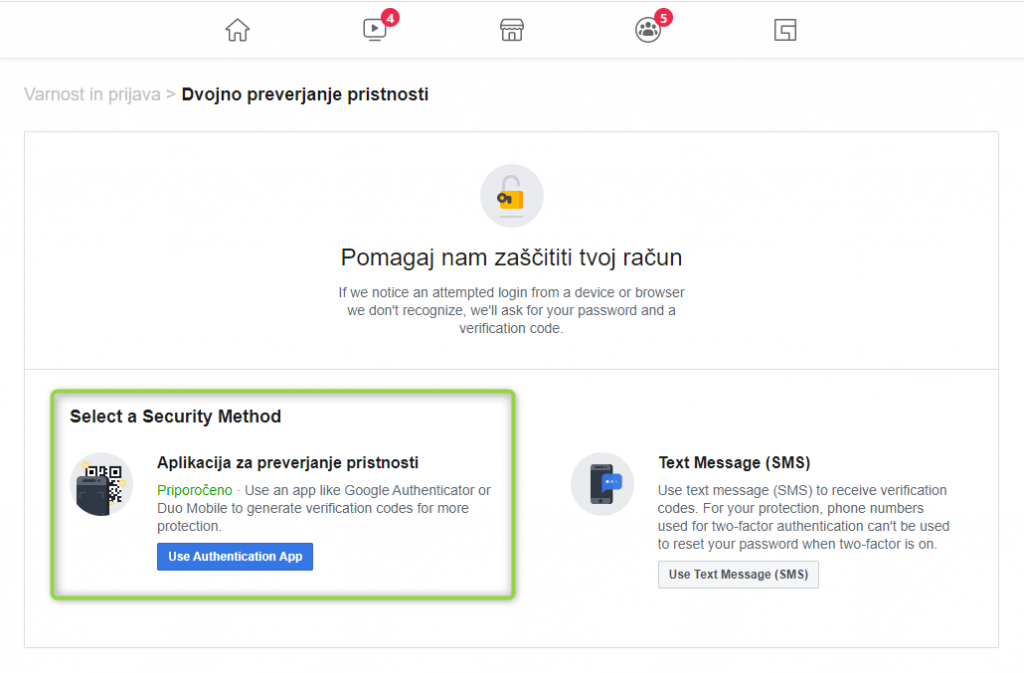Go back to Varnost in prijava breadcrumb
This screenshot has height=673, width=1024.
click(x=92, y=95)
